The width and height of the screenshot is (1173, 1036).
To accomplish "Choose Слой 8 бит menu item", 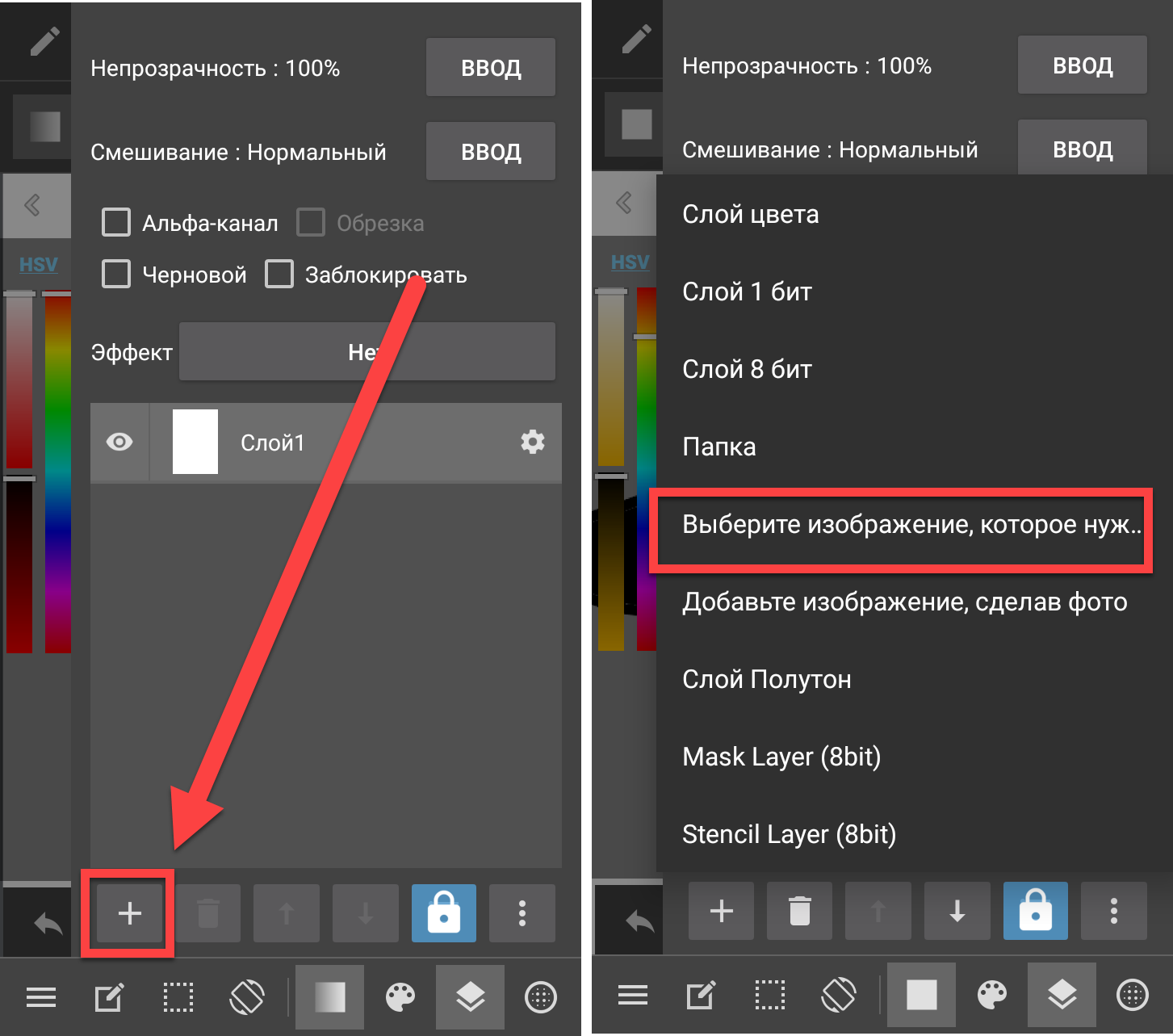I will click(914, 369).
